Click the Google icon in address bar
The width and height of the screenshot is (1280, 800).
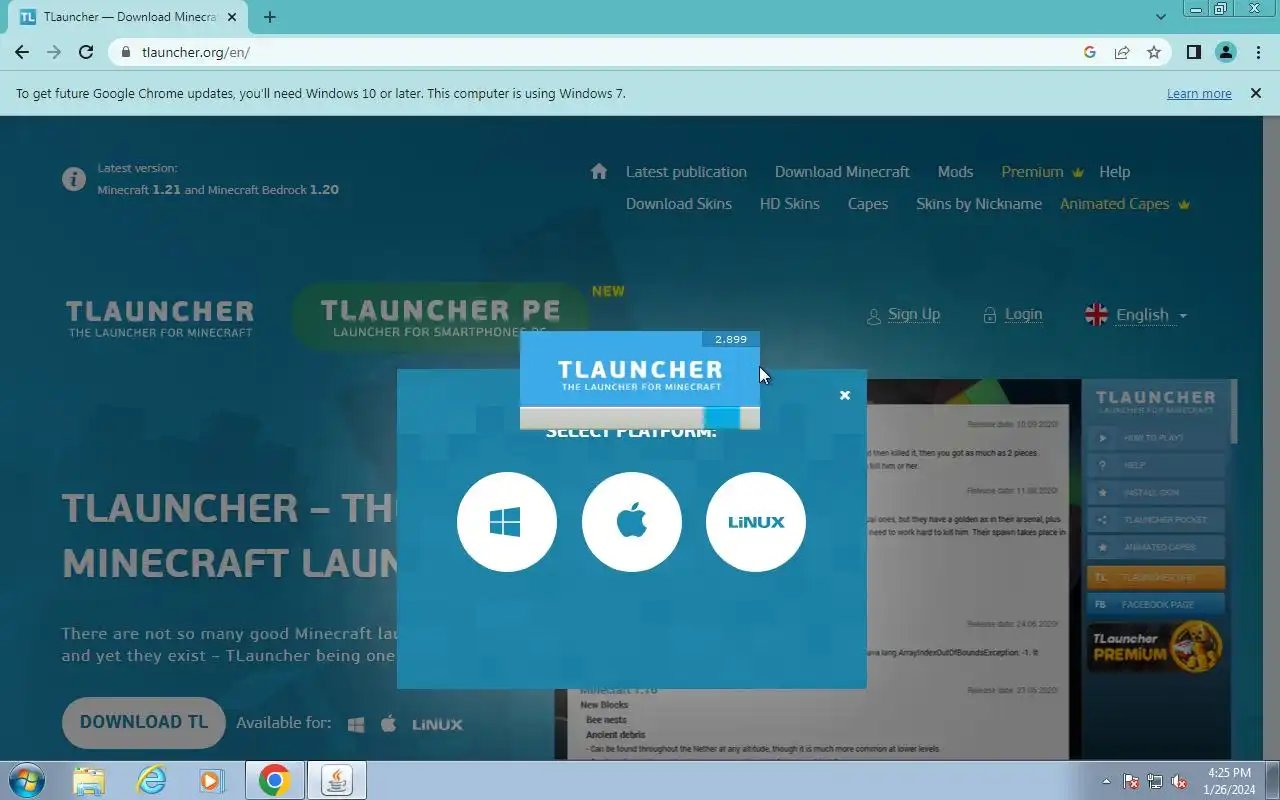point(1090,52)
